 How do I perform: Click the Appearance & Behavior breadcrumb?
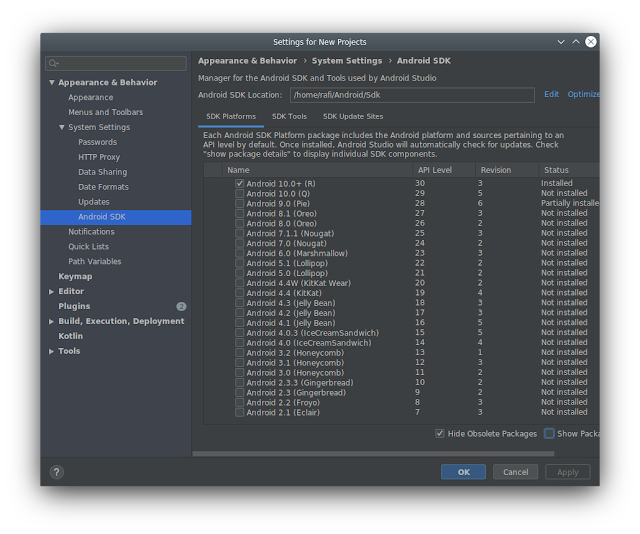pyautogui.click(x=248, y=61)
